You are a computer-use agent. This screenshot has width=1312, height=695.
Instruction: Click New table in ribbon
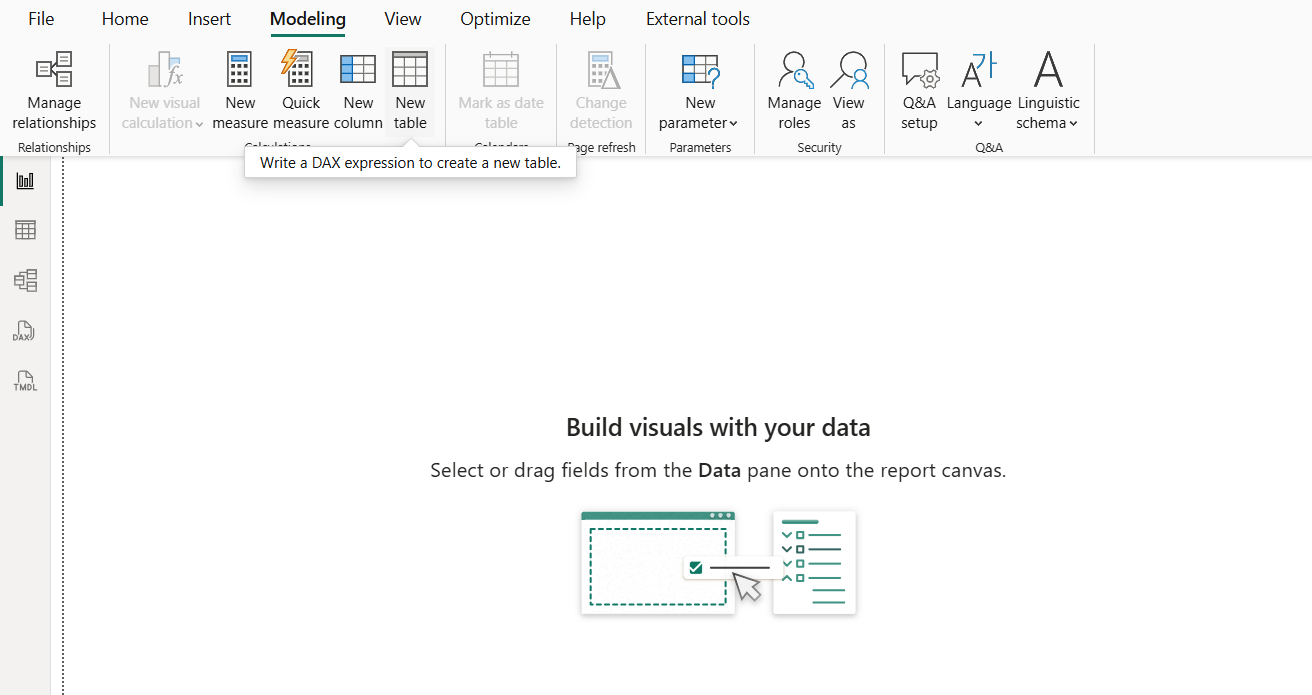pos(410,92)
